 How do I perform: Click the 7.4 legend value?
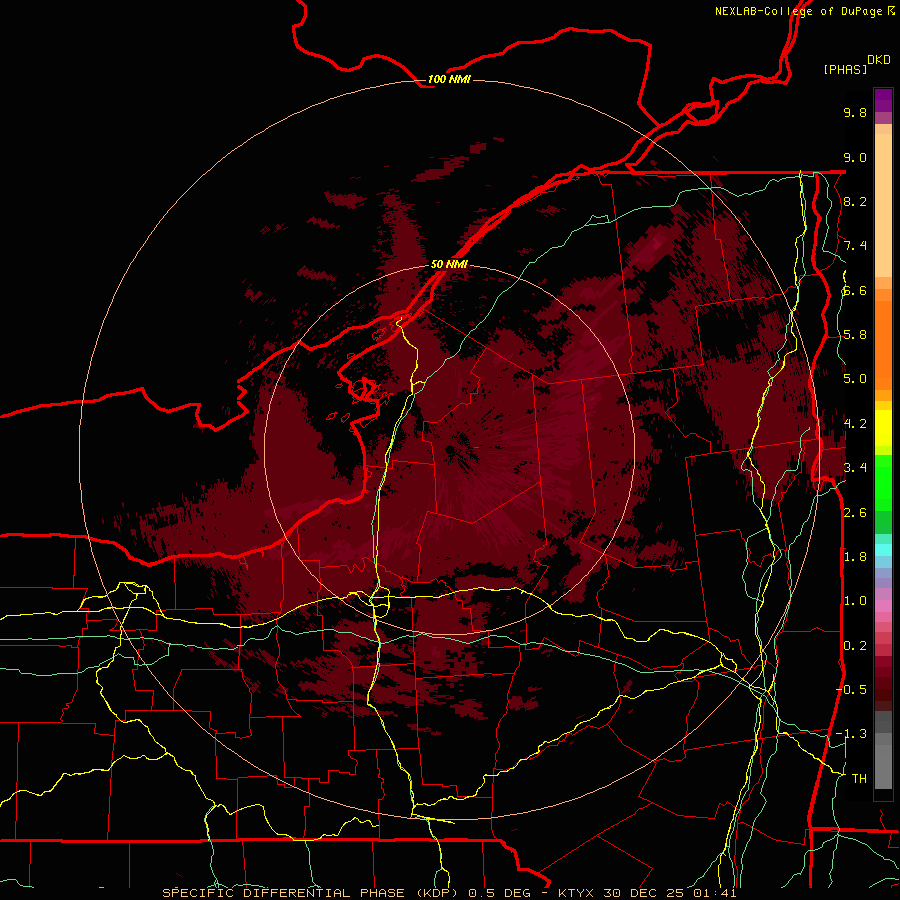pos(855,246)
